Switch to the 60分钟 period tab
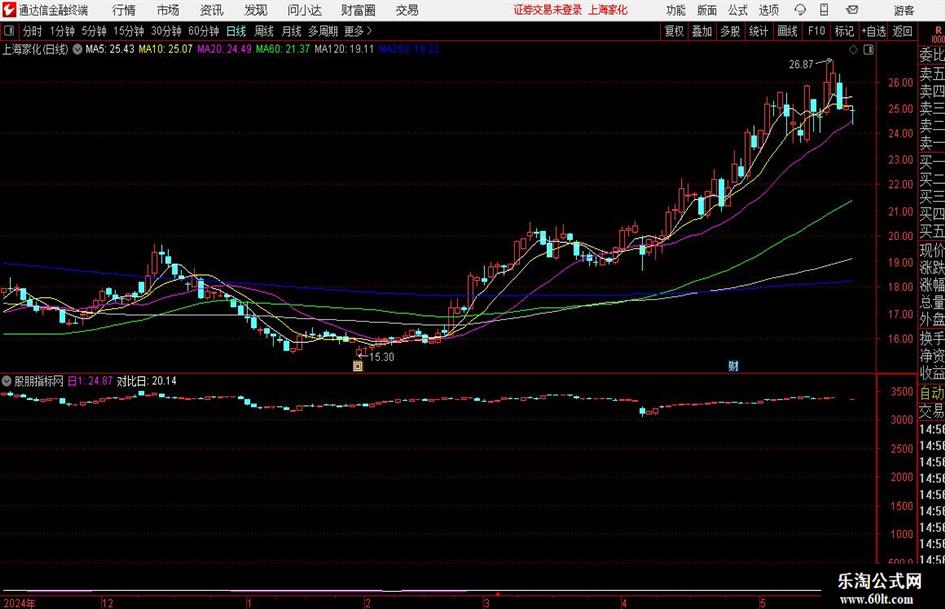The height and width of the screenshot is (609, 945). coord(203,31)
